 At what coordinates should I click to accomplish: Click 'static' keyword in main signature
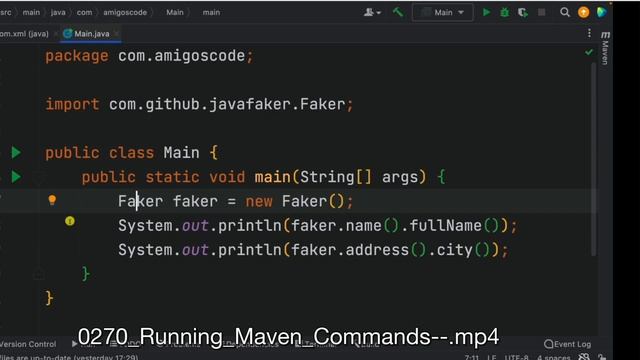click(172, 177)
